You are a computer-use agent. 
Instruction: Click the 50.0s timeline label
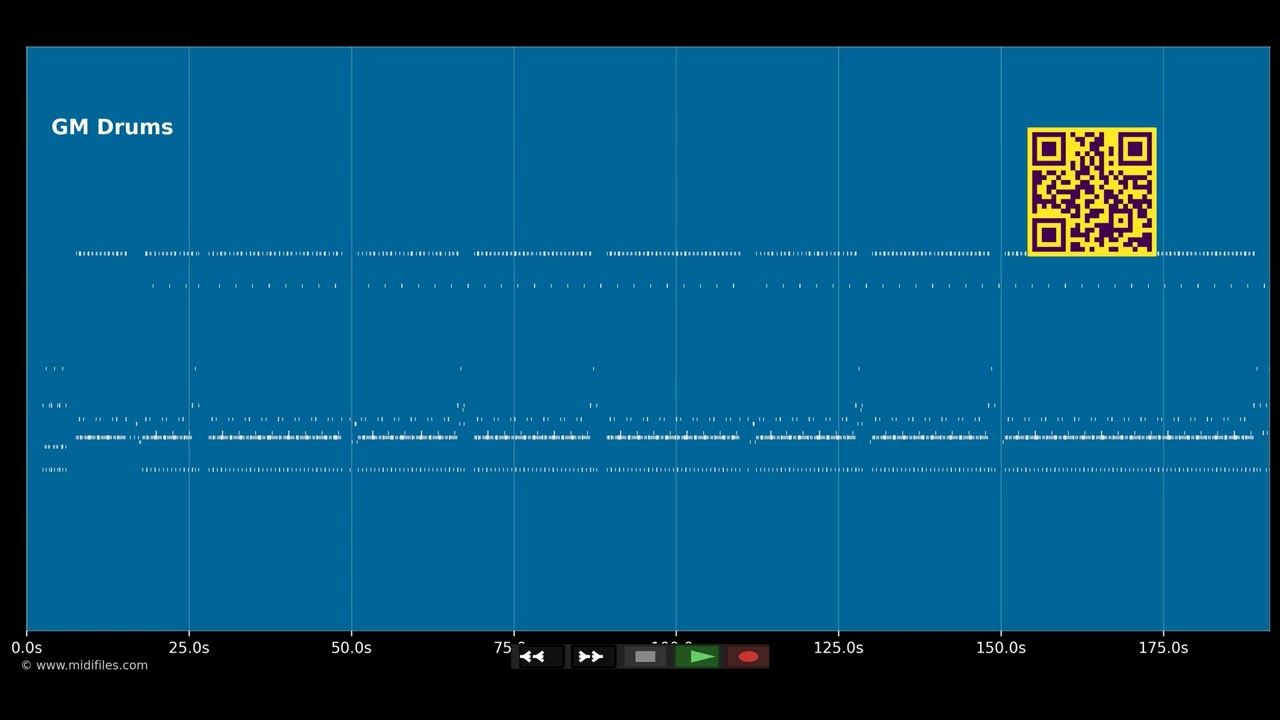point(351,648)
